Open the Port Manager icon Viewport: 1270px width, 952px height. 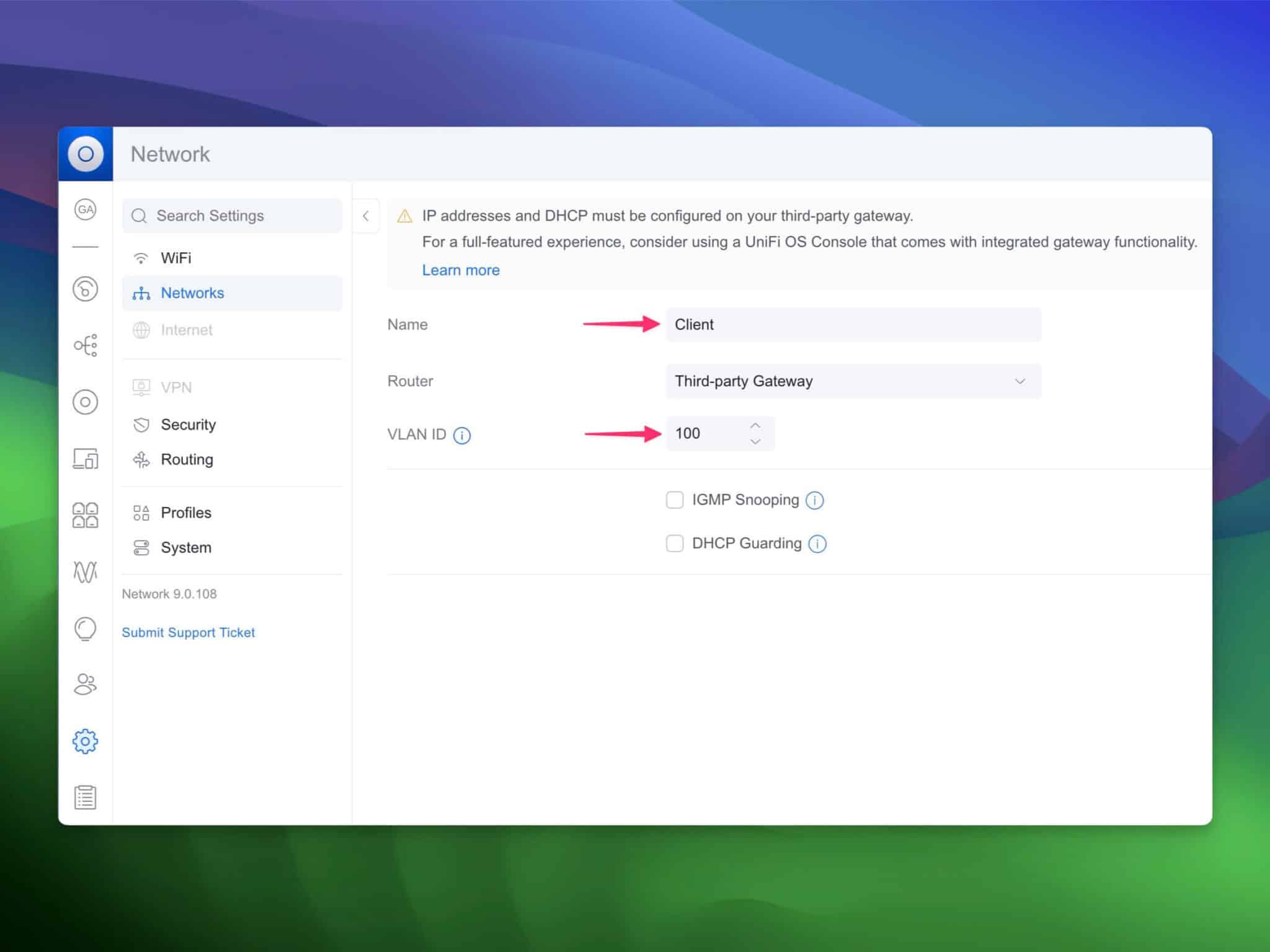85,514
